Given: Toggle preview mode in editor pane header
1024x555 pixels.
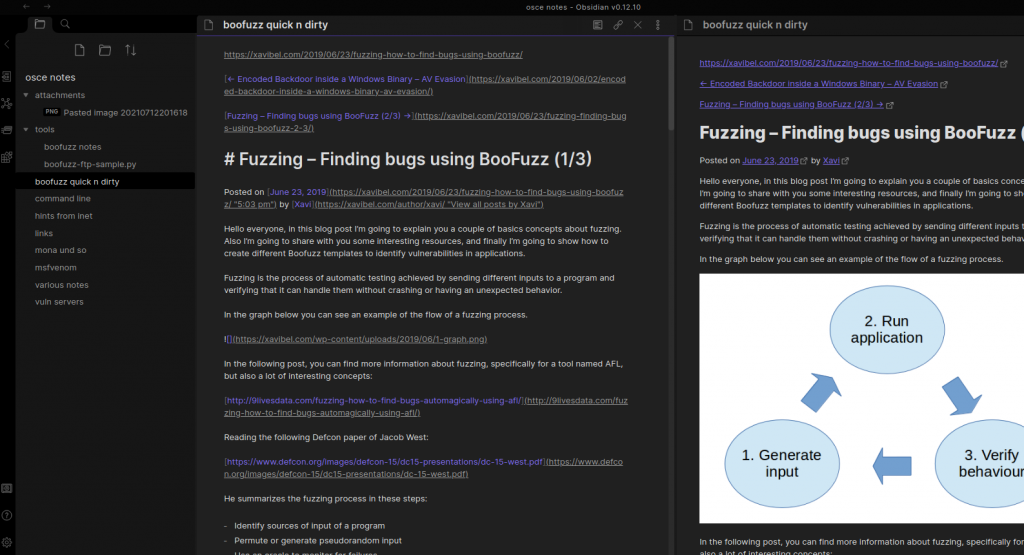Looking at the screenshot, I should 598,25.
